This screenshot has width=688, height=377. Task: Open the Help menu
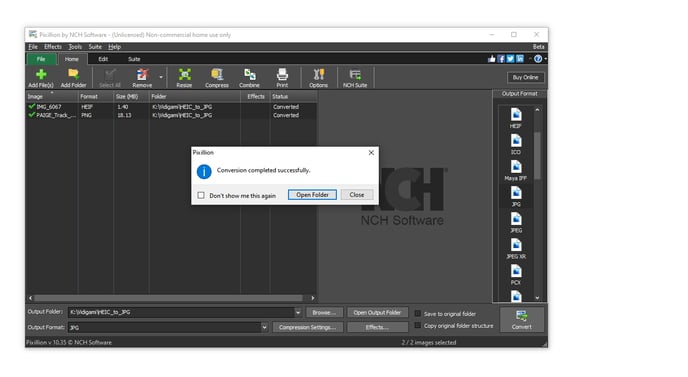pos(115,47)
